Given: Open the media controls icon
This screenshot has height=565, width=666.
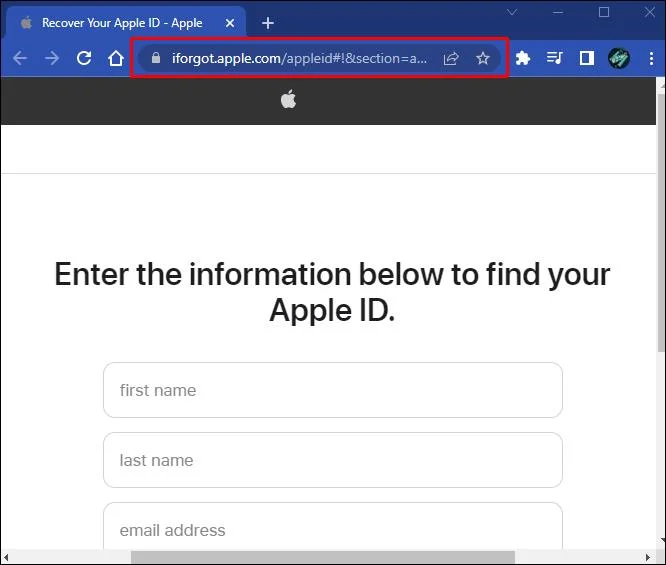Looking at the screenshot, I should tap(554, 58).
